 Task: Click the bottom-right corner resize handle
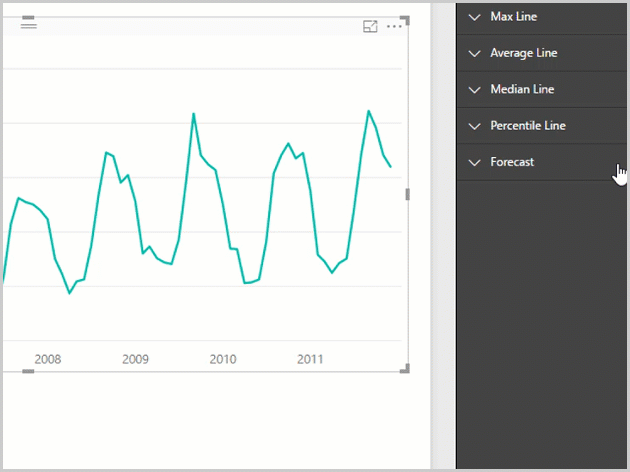coord(405,370)
